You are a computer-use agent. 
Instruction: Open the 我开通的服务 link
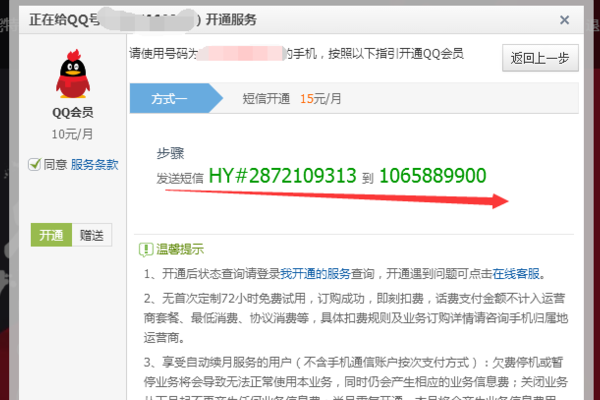(x=316, y=273)
